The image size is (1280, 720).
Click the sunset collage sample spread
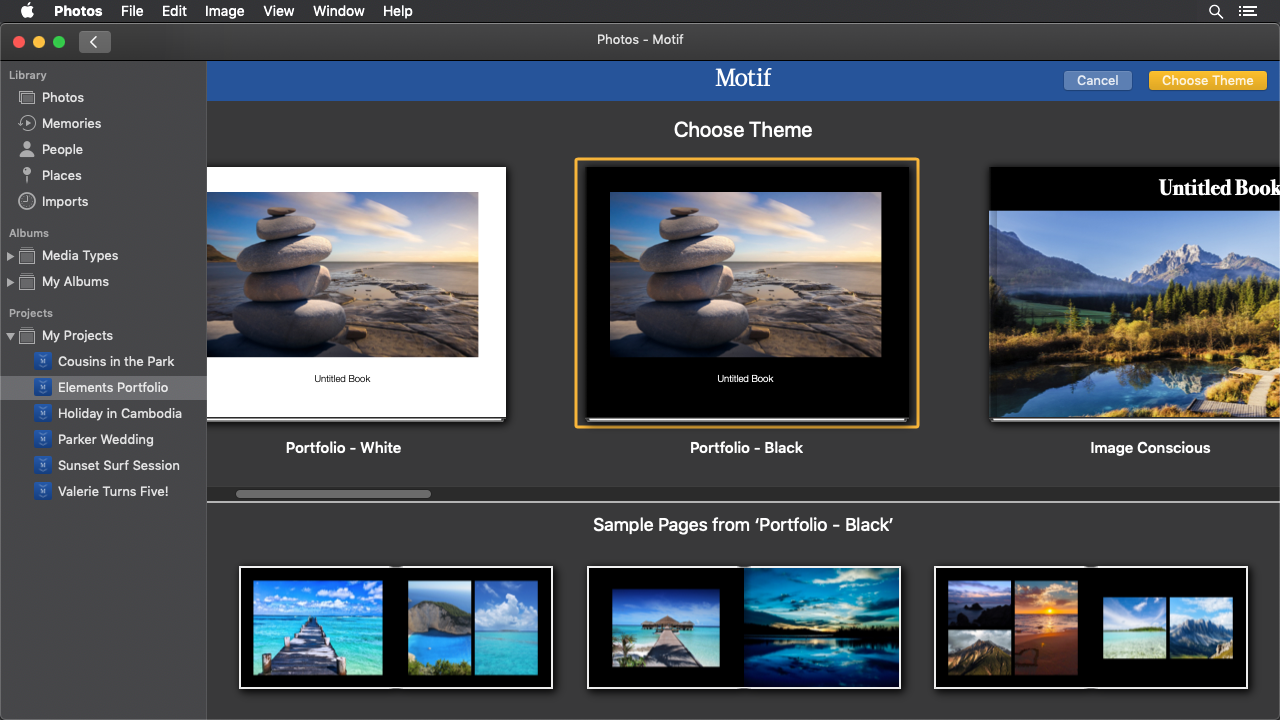(x=1091, y=627)
